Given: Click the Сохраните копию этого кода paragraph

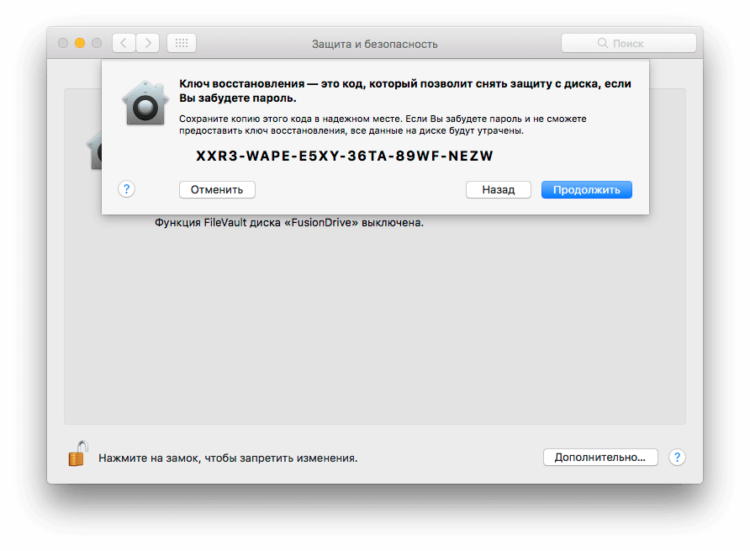Looking at the screenshot, I should (x=383, y=124).
